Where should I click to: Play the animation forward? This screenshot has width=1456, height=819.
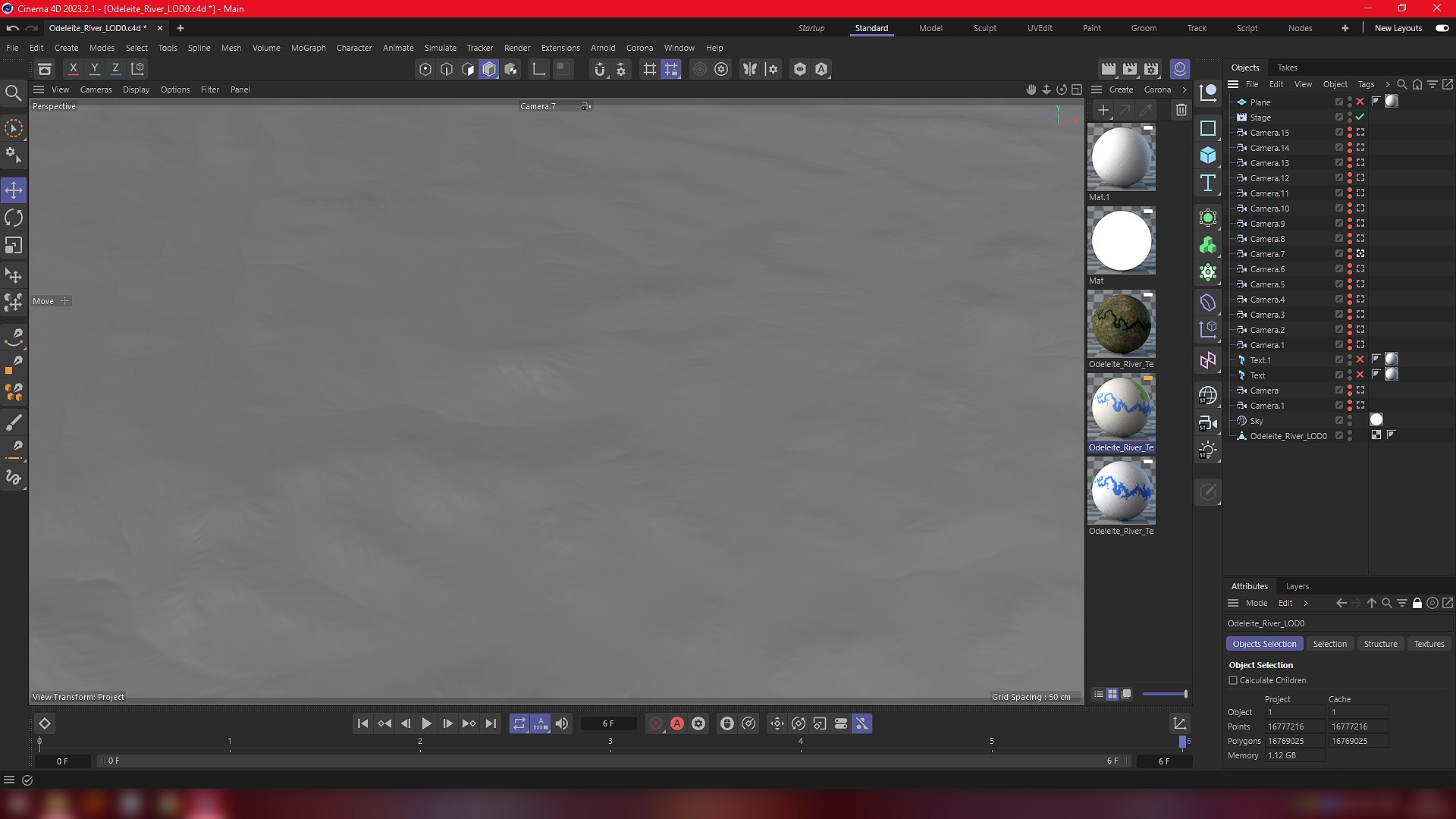[427, 723]
